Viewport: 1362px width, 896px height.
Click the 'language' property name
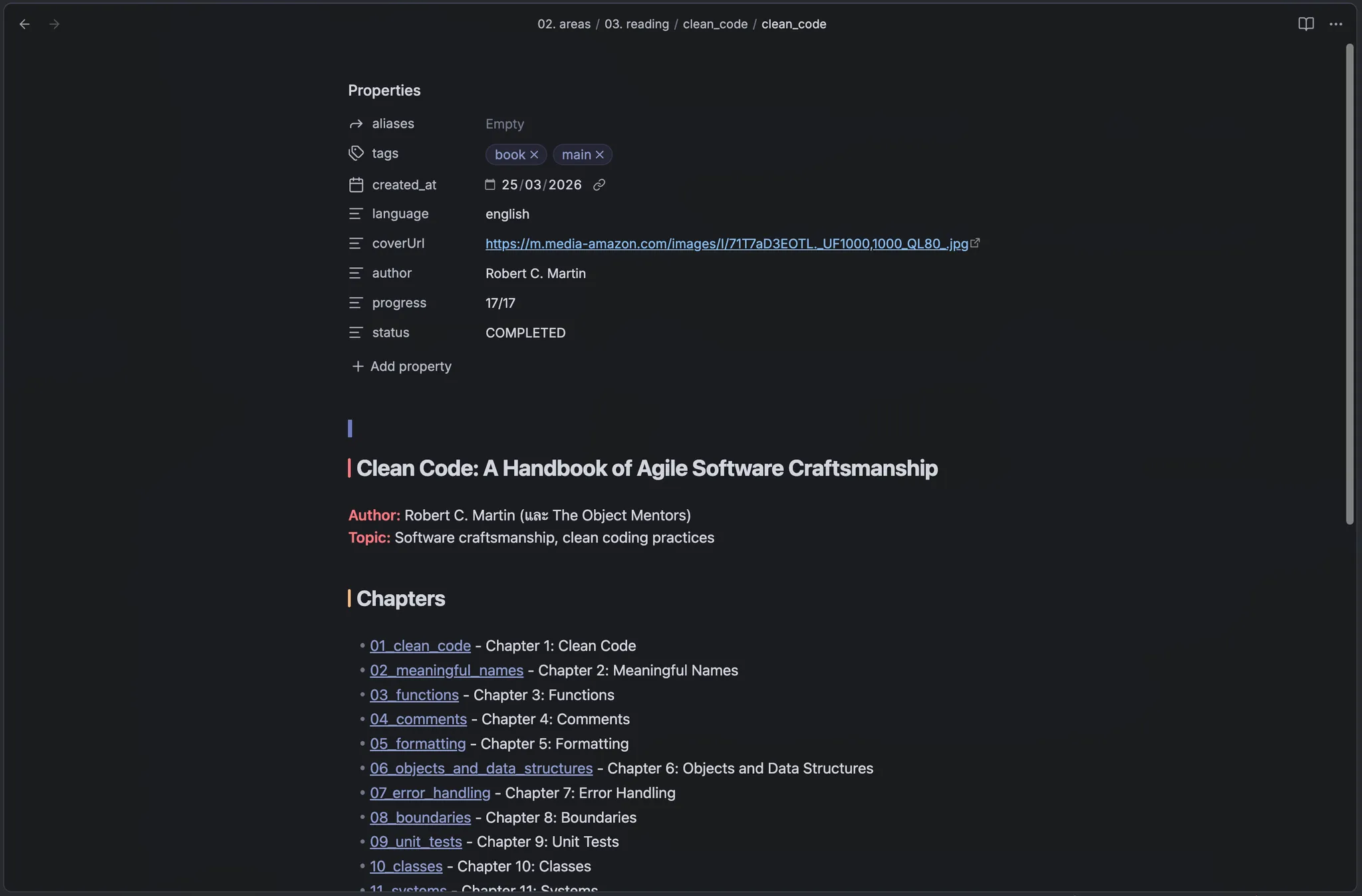point(400,214)
